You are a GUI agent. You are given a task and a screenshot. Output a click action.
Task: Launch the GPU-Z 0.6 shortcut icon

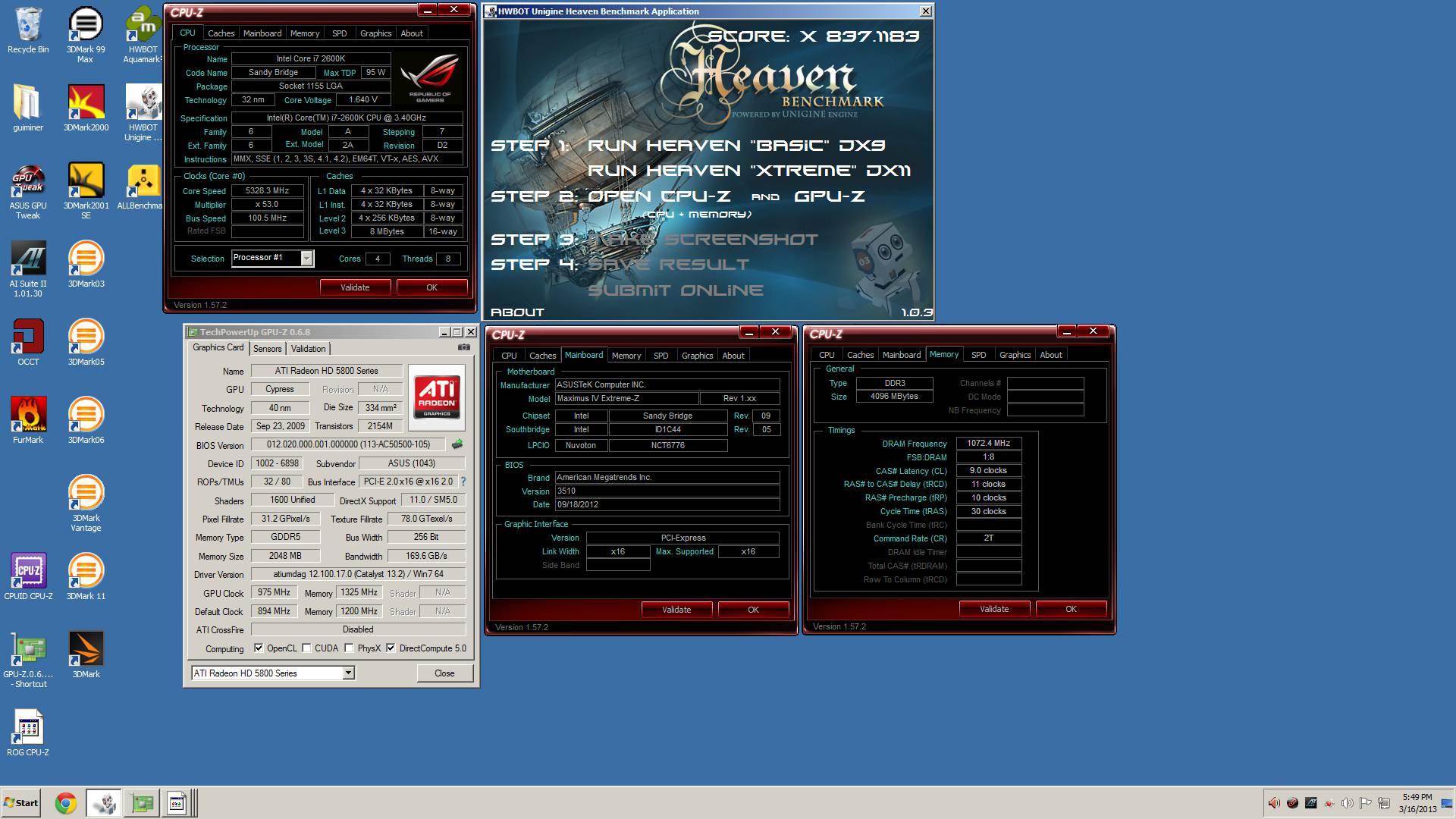tap(28, 660)
